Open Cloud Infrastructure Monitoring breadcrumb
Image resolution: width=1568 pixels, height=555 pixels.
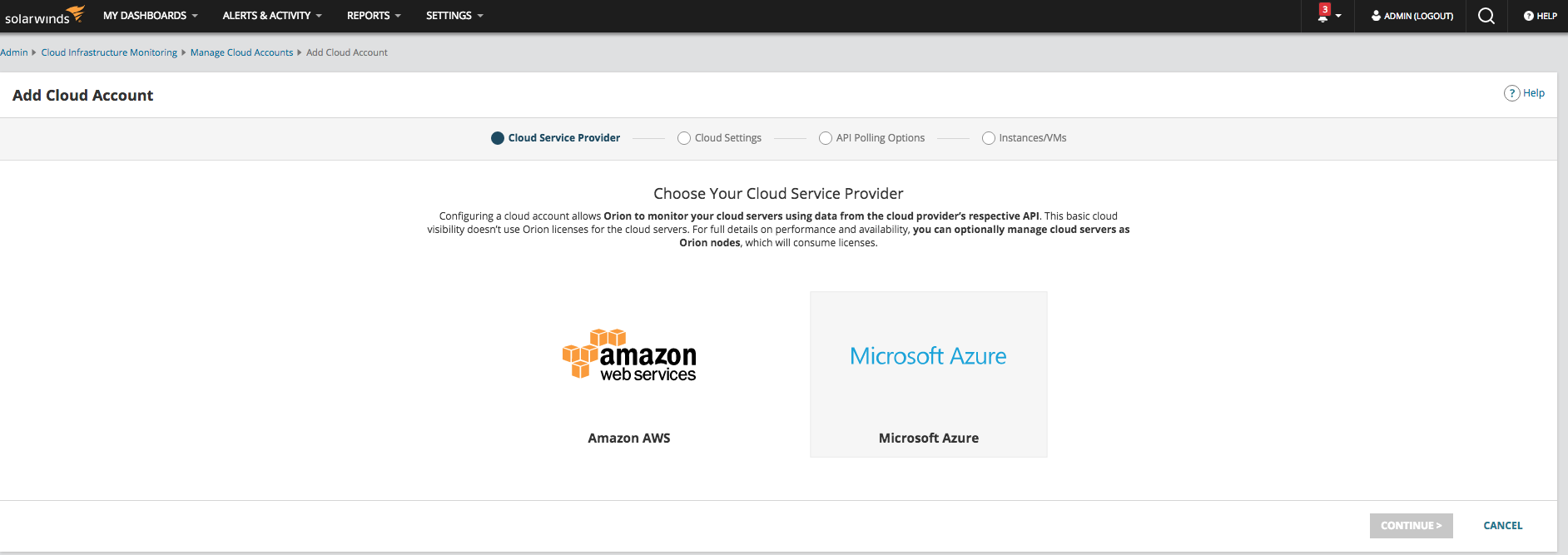click(x=109, y=52)
